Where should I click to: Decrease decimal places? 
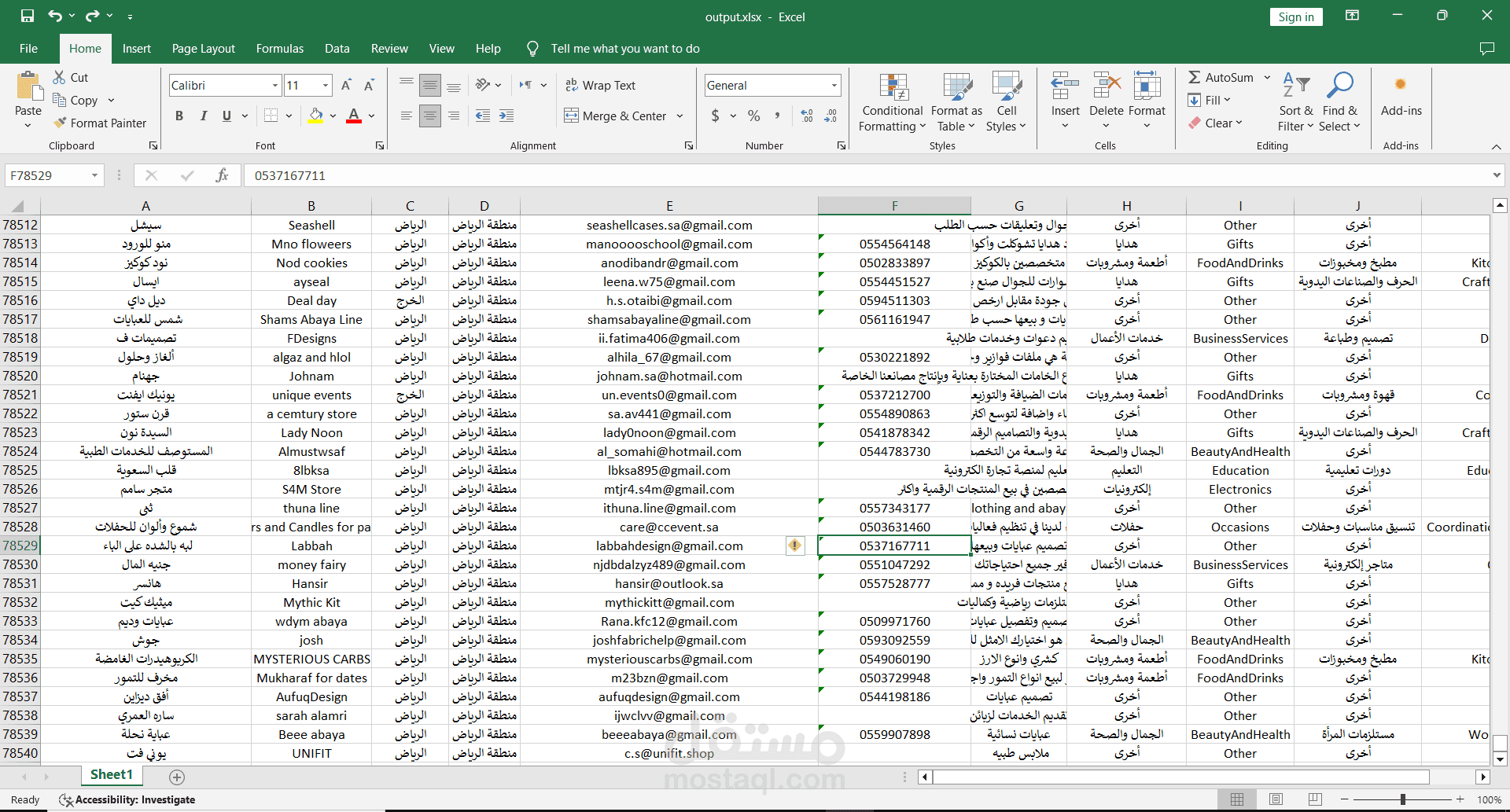(830, 116)
